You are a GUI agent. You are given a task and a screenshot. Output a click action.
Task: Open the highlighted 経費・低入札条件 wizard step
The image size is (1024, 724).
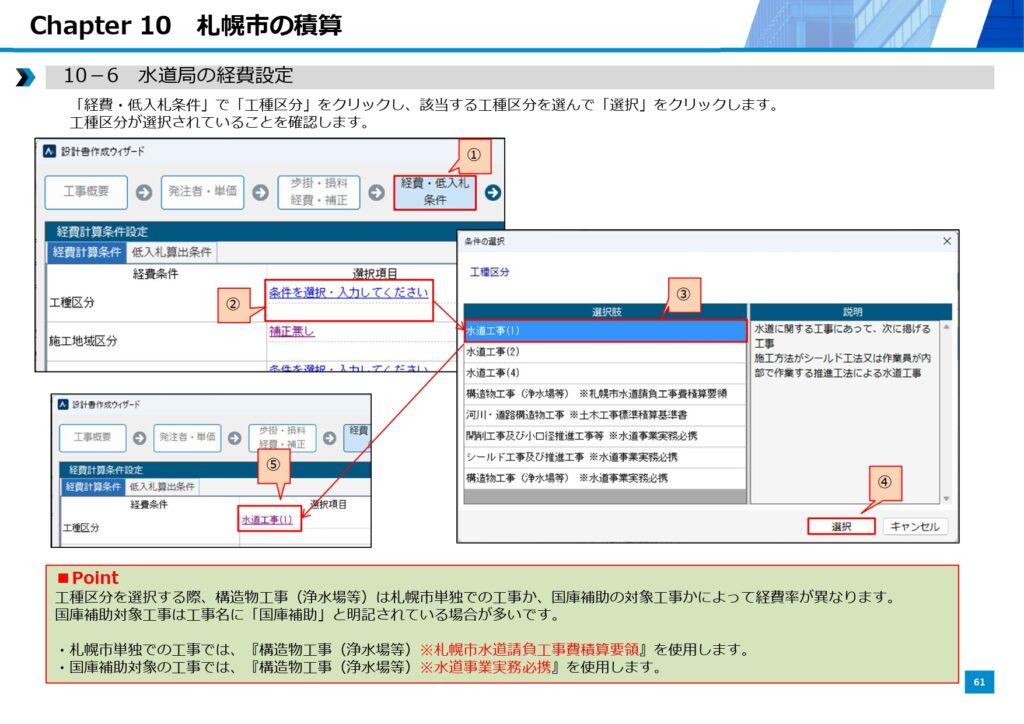coord(434,192)
